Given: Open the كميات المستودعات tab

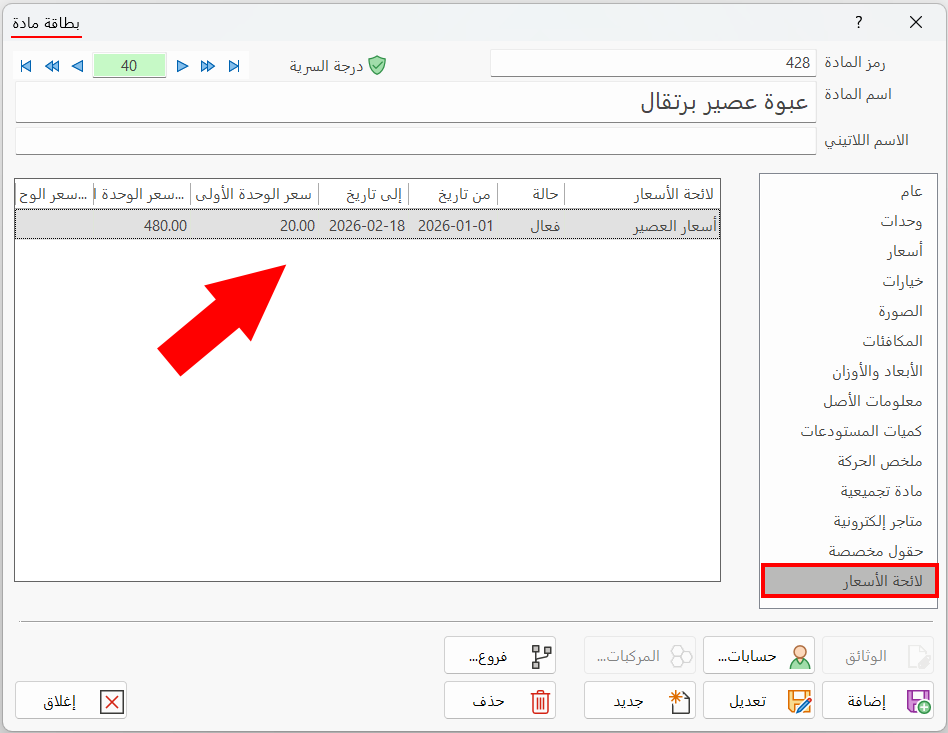Looking at the screenshot, I should point(862,431).
